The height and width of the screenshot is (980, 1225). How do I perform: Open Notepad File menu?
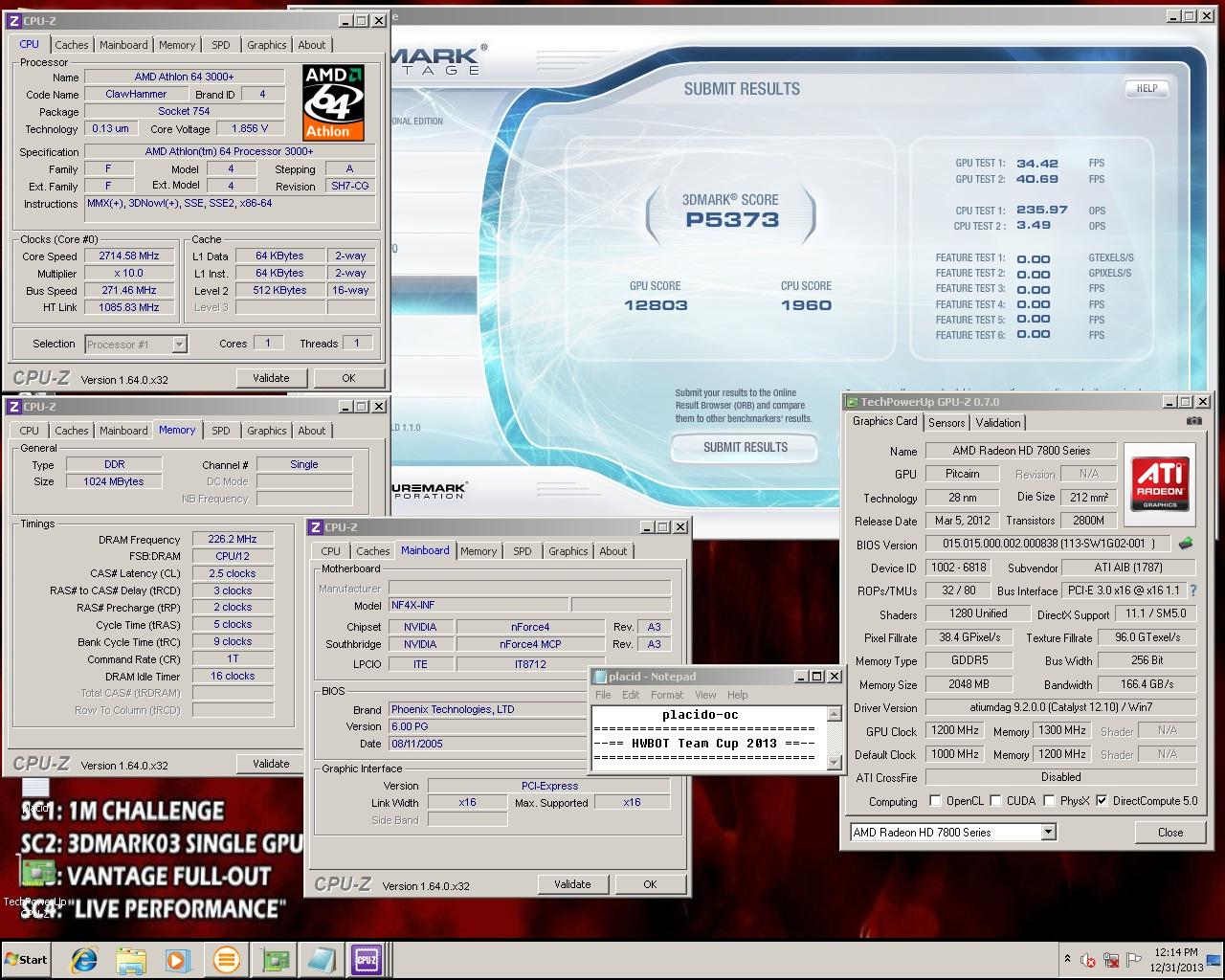(603, 695)
